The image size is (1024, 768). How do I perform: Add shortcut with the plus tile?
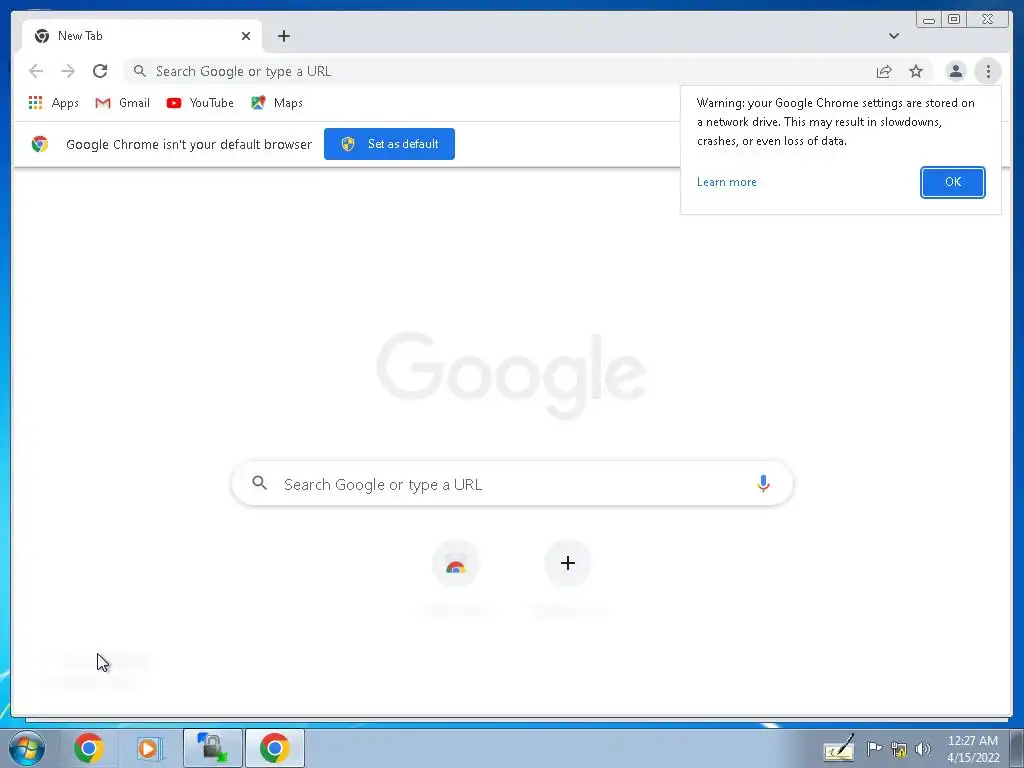click(x=568, y=563)
